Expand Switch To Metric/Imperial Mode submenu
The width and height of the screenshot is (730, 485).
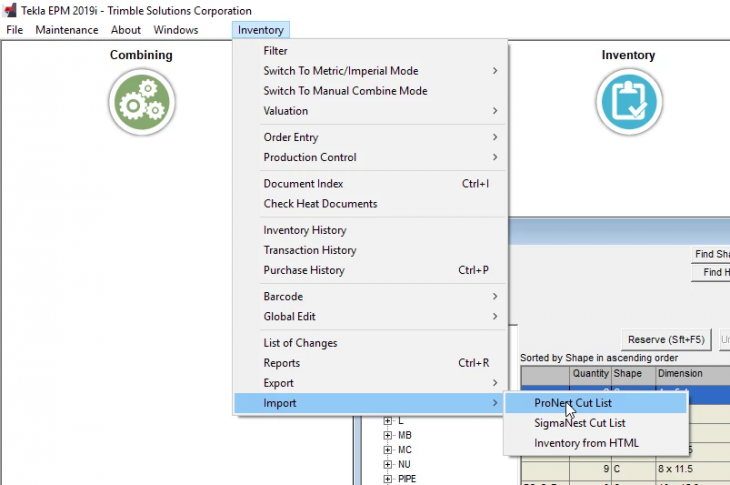[370, 71]
